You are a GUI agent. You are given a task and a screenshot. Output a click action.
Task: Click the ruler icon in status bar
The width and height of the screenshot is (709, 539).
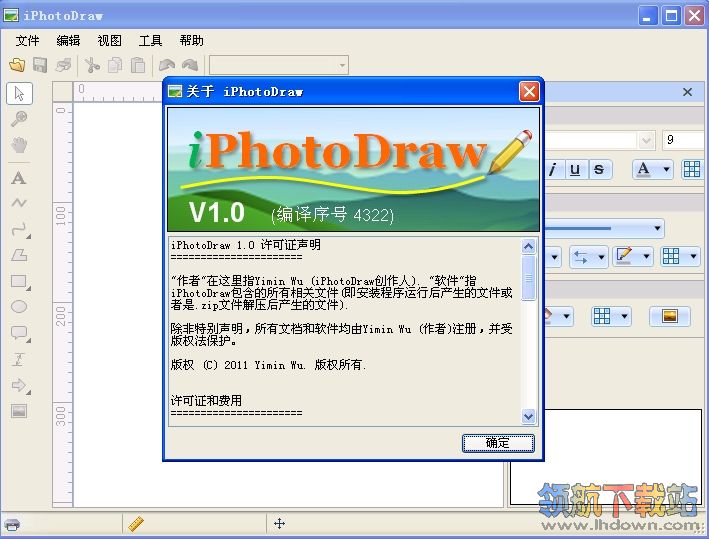(x=136, y=524)
